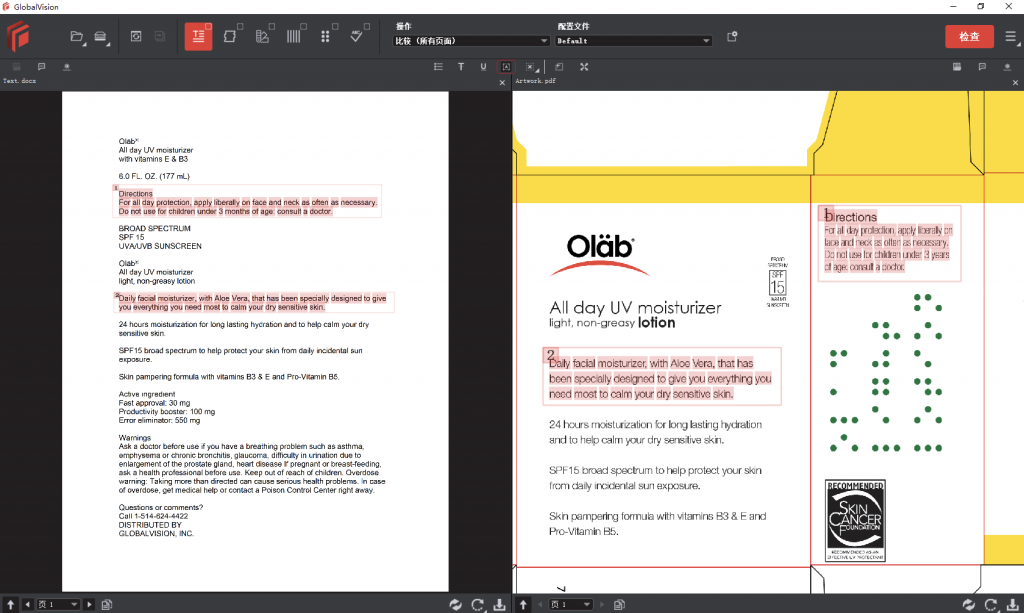Select the Graphics comparison mode

pyautogui.click(x=230, y=37)
